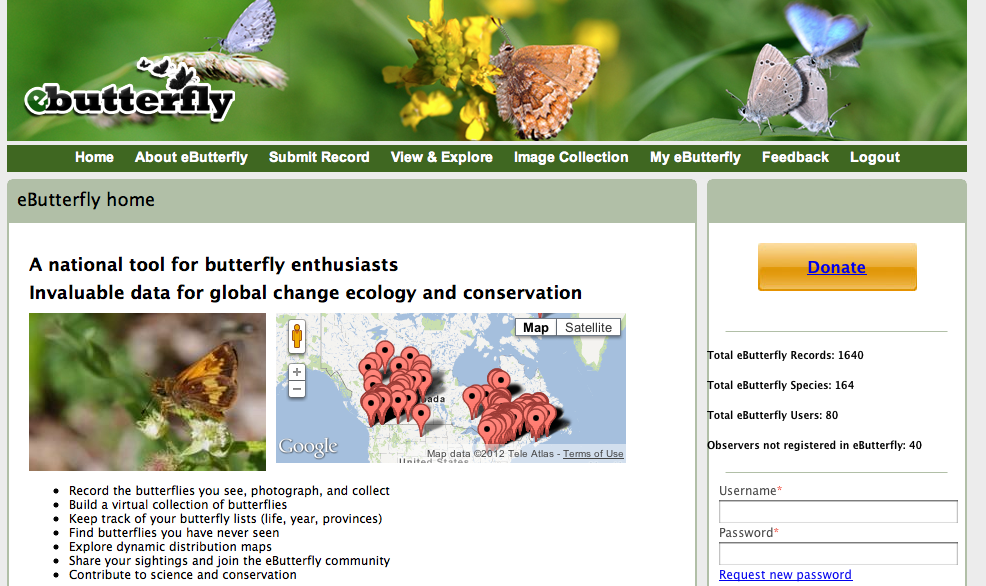Image resolution: width=986 pixels, height=586 pixels.
Task: Click 'Observers not registered in eButterfly: 40'
Action: (814, 445)
